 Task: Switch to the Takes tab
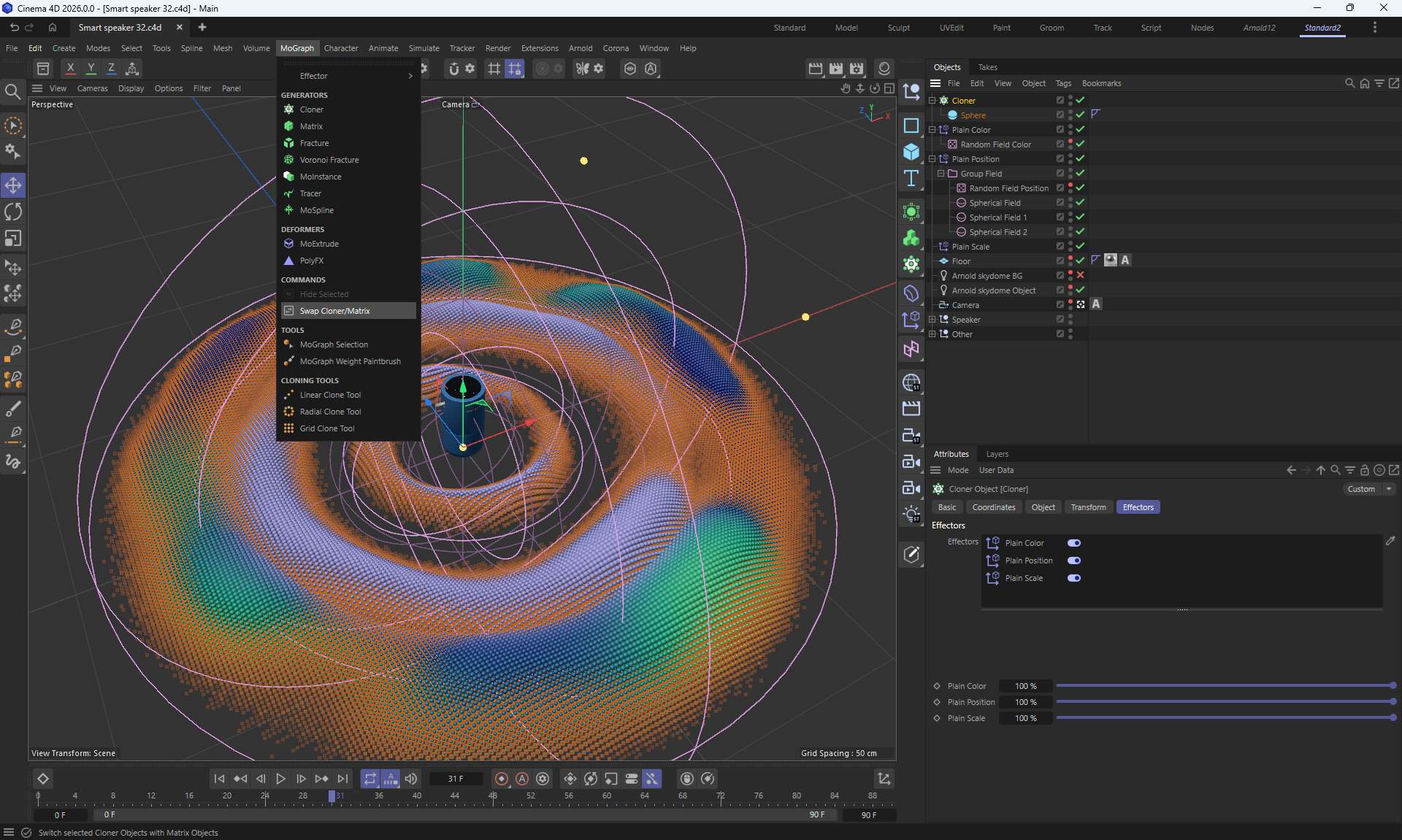pyautogui.click(x=987, y=67)
